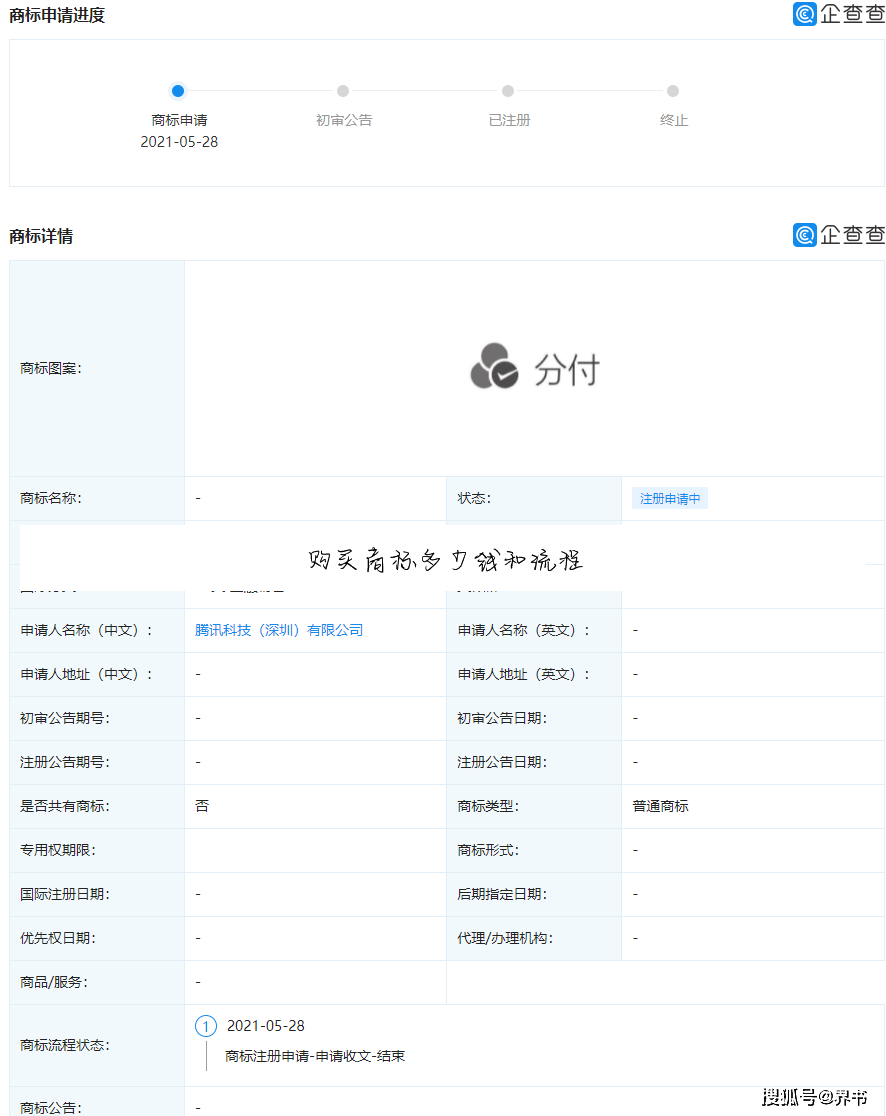The image size is (886, 1116).
Task: Select the 已注册 step label
Action: [510, 121]
